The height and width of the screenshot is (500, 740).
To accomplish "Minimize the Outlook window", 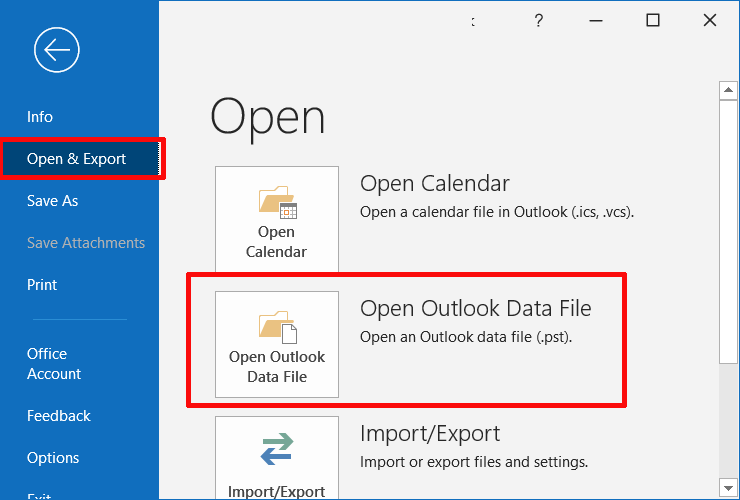I will click(x=596, y=20).
